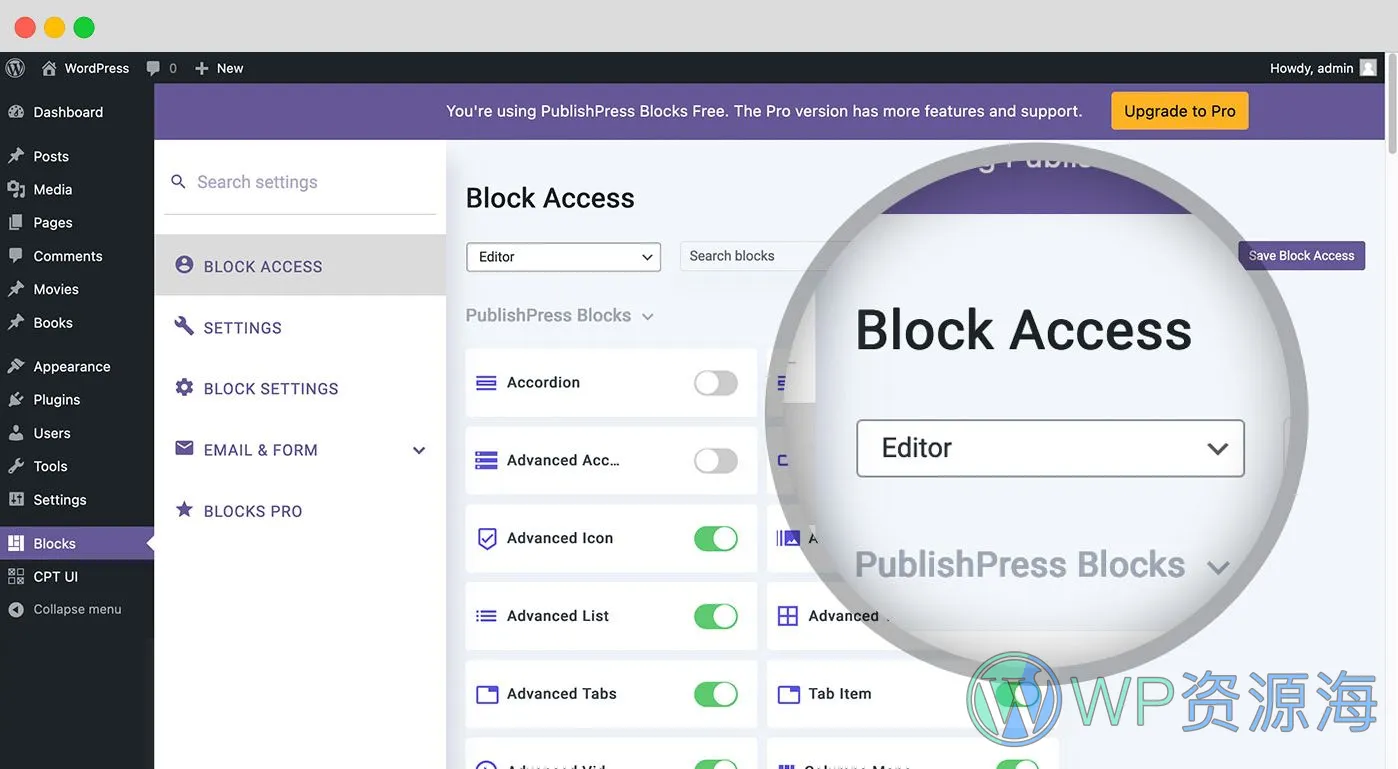The image size is (1398, 769).
Task: Open the Tools menu item
Action: 77,466
